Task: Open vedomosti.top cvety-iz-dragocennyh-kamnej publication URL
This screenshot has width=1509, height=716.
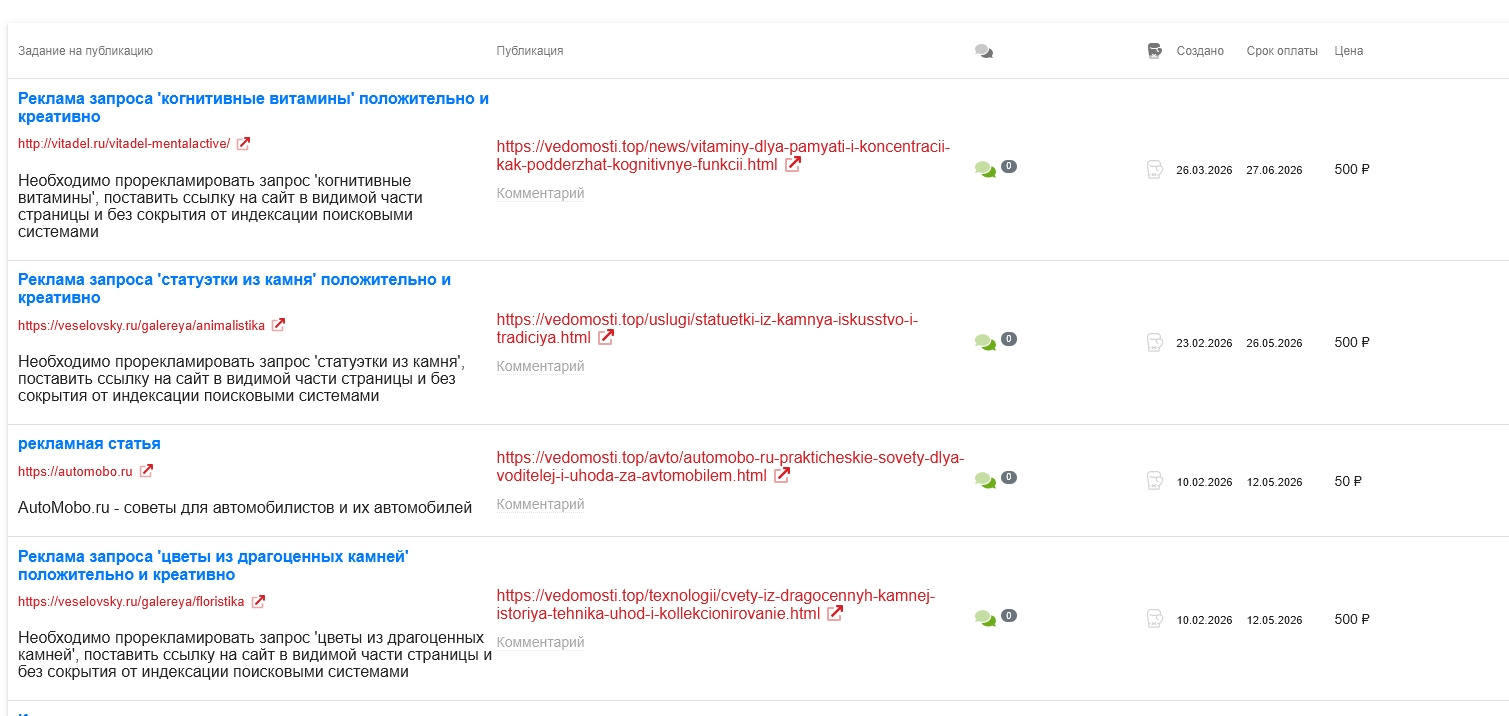Action: [715, 605]
